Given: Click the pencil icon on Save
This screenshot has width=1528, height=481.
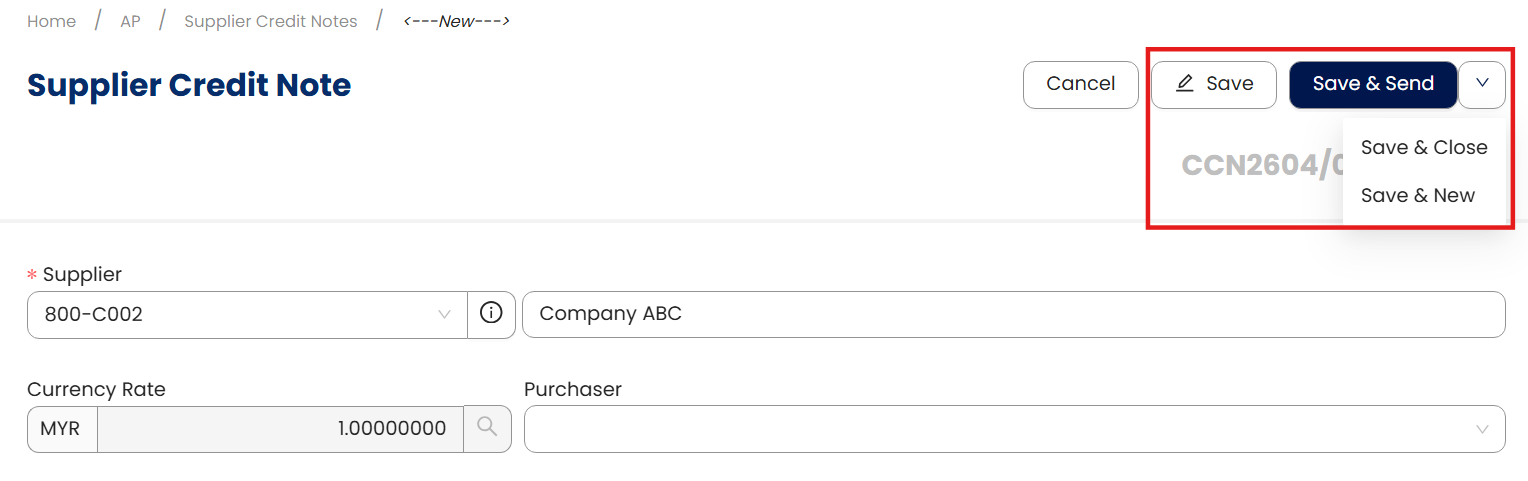Looking at the screenshot, I should (x=1185, y=84).
